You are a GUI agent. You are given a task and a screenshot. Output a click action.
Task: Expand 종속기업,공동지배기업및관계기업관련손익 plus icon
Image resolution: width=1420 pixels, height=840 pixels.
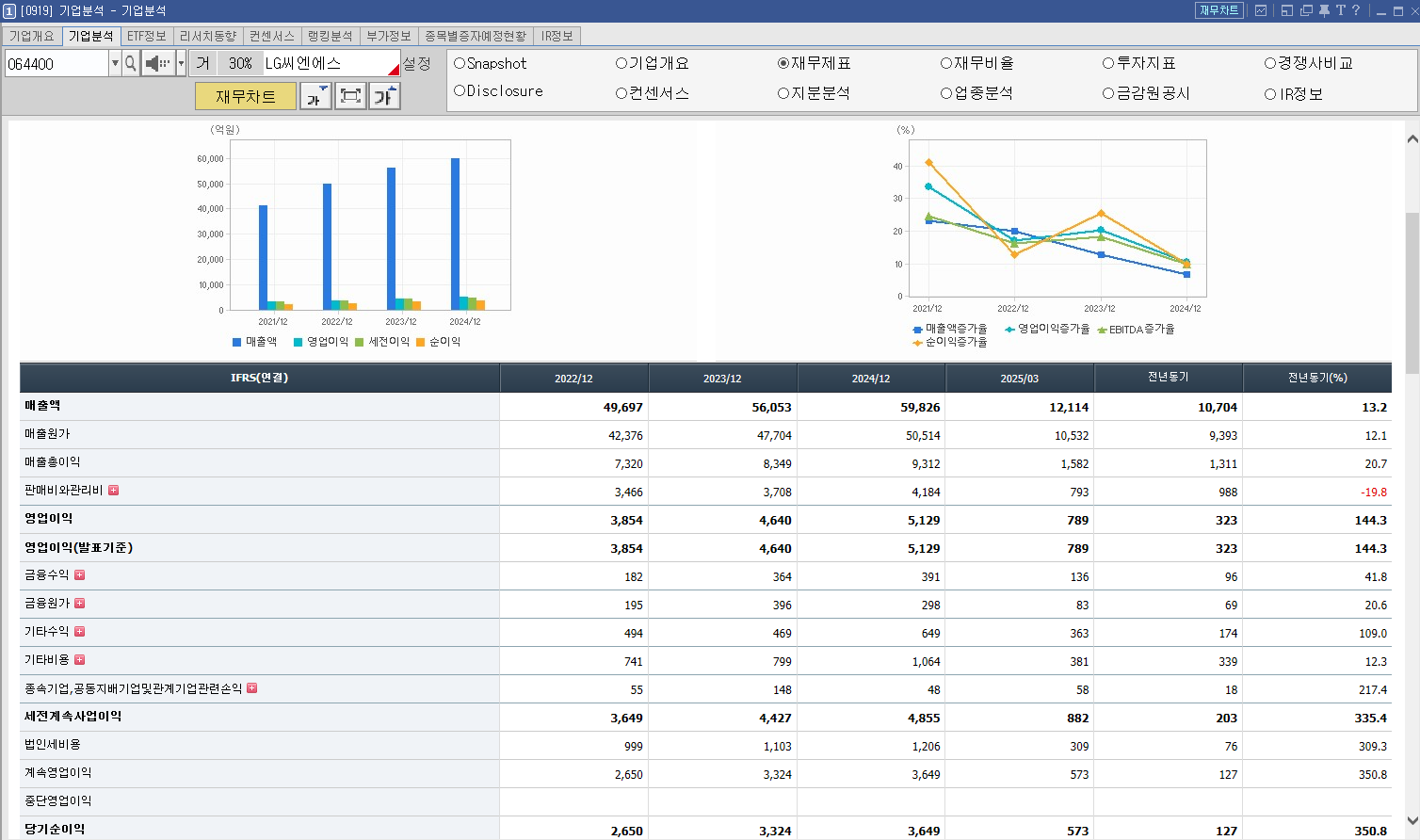point(251,688)
